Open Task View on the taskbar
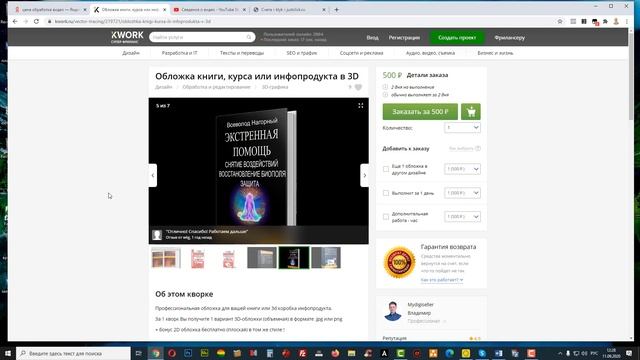The image size is (640, 360). coord(138,353)
